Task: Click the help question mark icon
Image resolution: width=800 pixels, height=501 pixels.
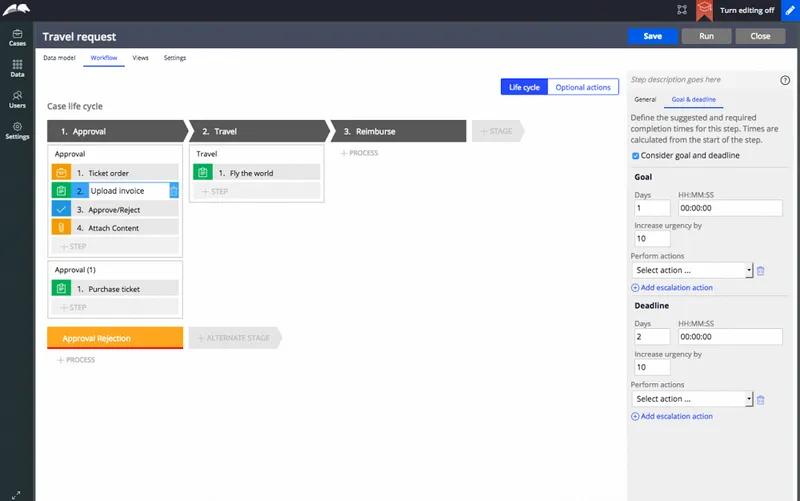Action: 785,80
